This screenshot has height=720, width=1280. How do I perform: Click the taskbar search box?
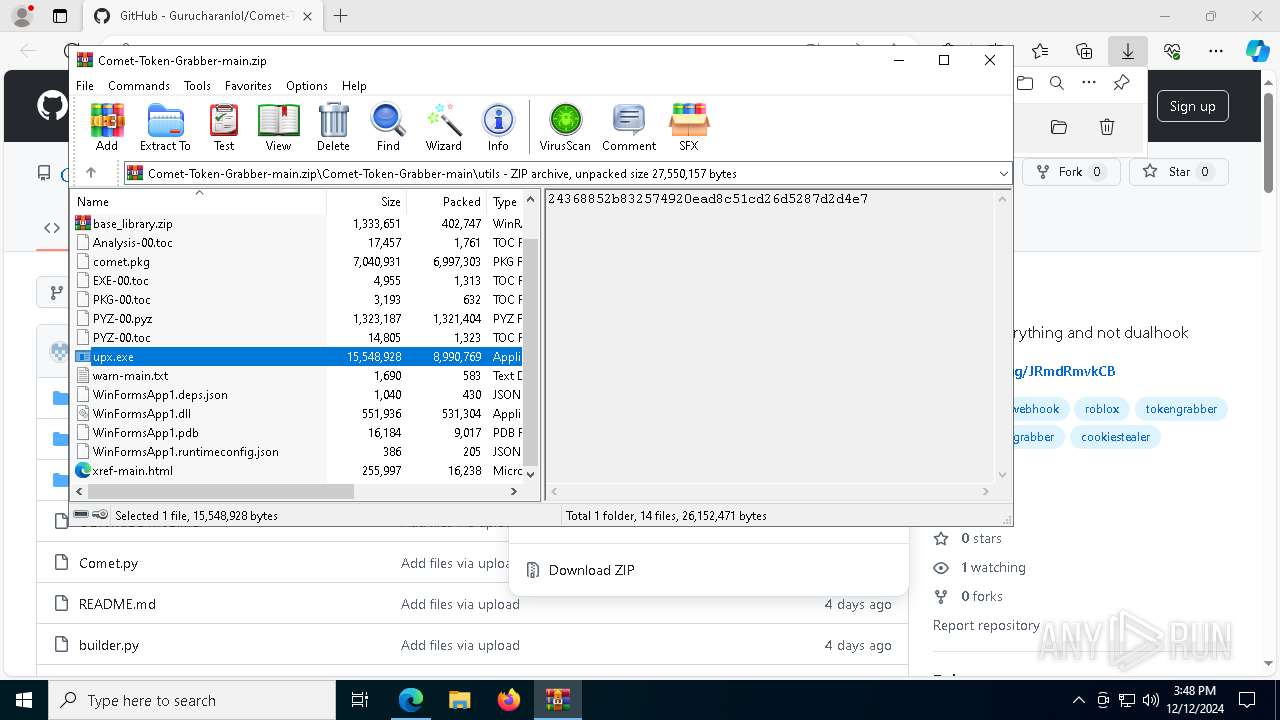point(192,700)
